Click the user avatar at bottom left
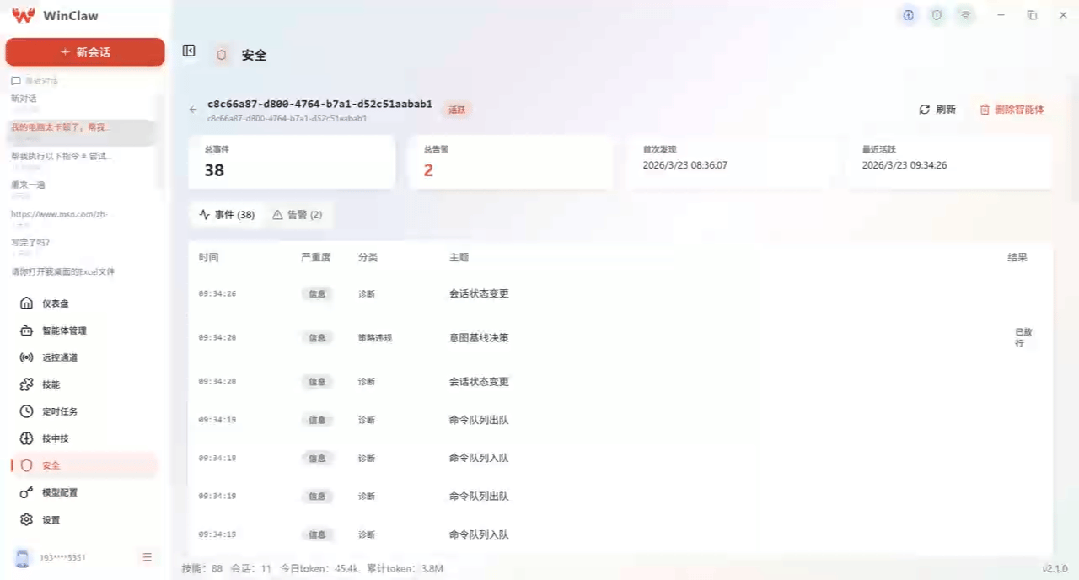This screenshot has height=580, width=1079. pyautogui.click(x=23, y=558)
